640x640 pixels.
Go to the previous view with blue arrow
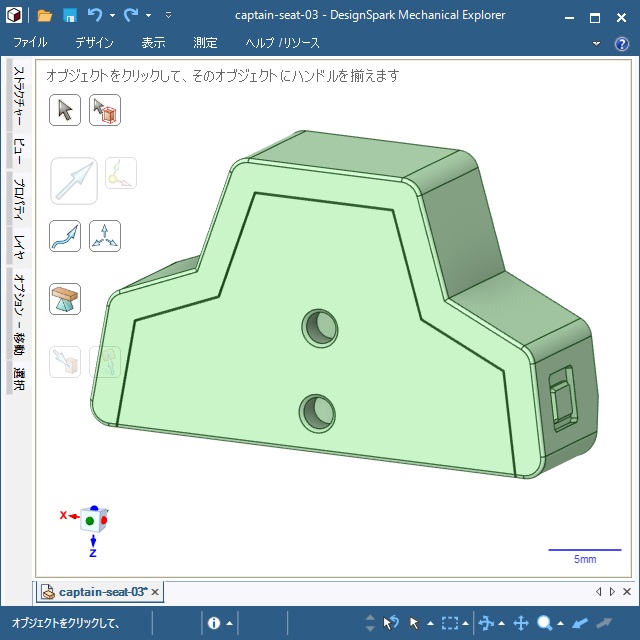tap(580, 623)
